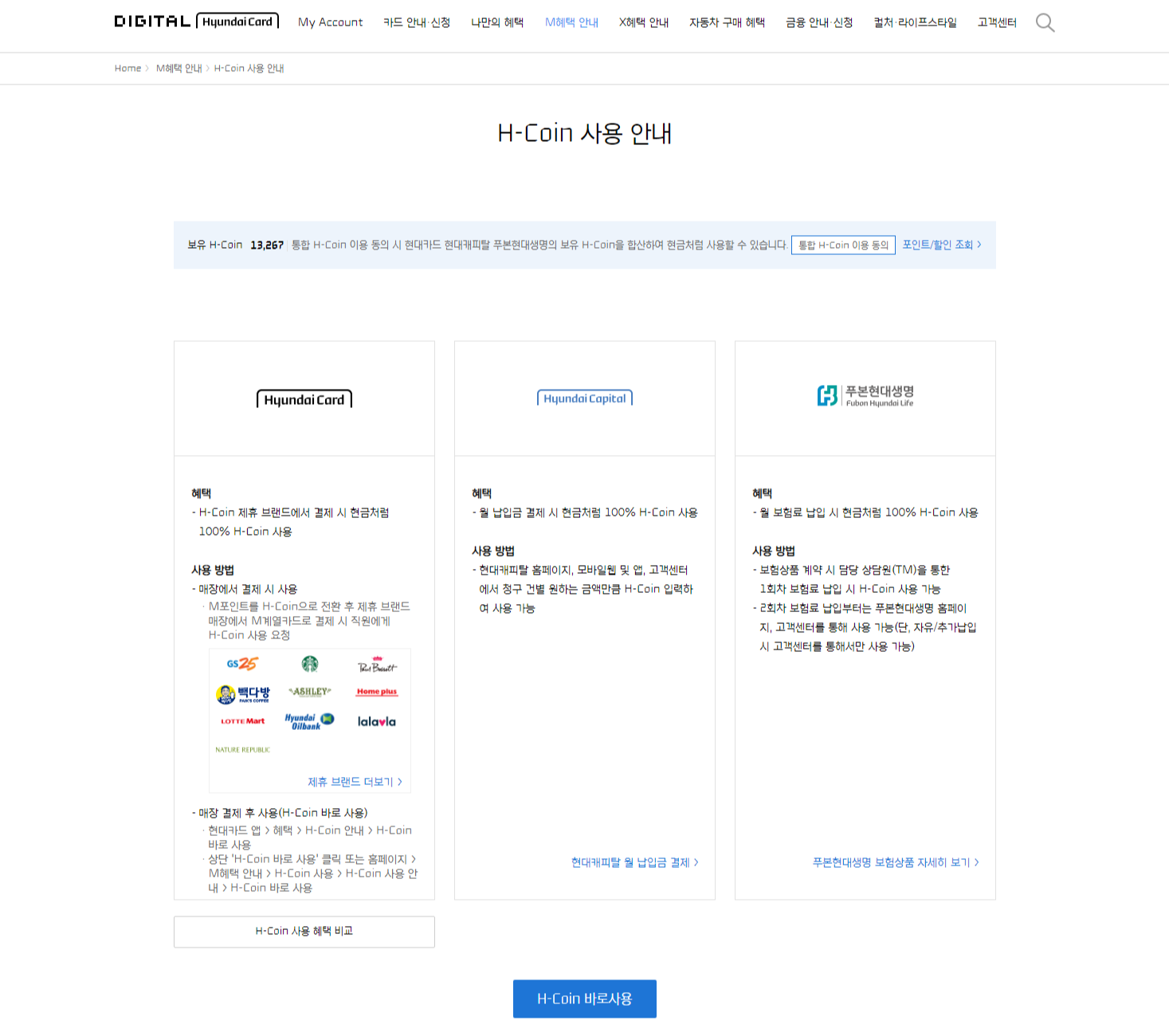Click the Hyundai Capital logo

[585, 398]
